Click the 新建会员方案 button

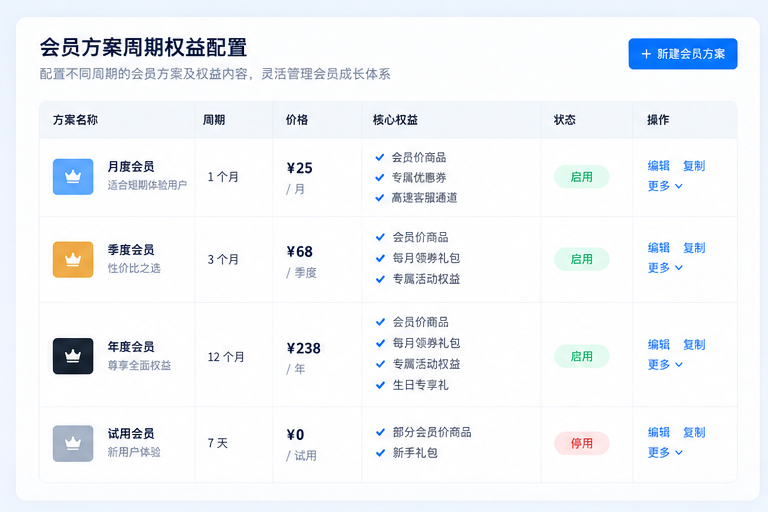[x=683, y=54]
